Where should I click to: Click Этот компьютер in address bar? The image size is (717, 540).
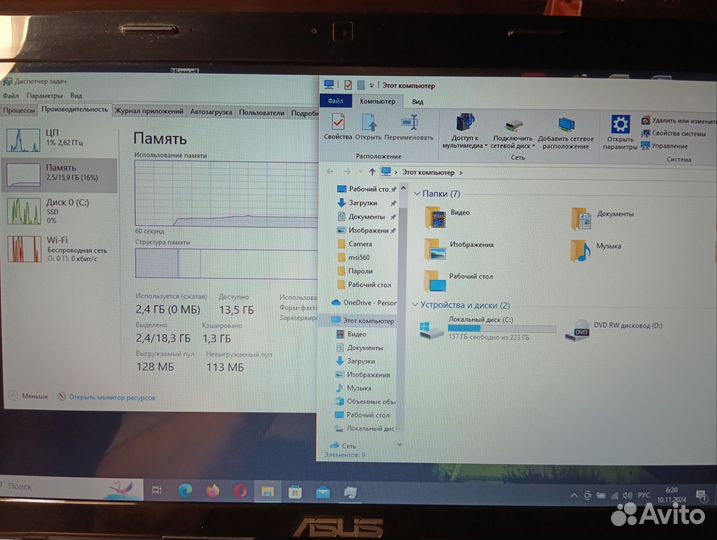(x=428, y=172)
